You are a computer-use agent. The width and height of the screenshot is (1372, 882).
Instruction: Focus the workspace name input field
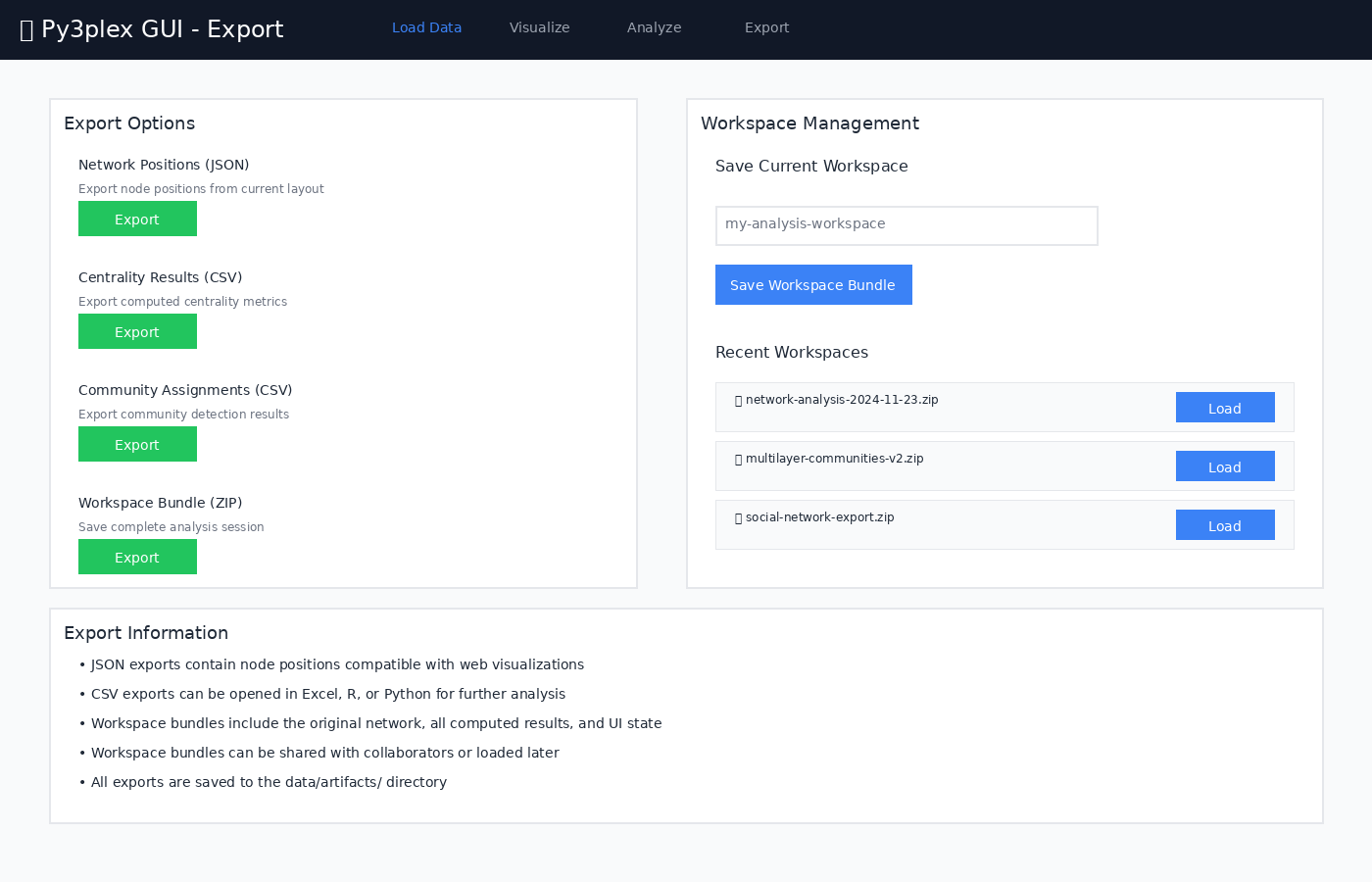(906, 225)
